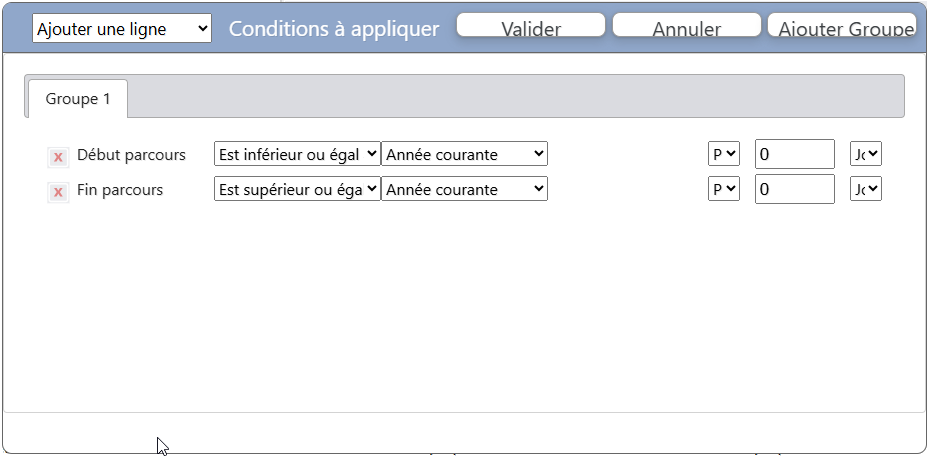The width and height of the screenshot is (929, 458).
Task: Open Année courante dropdown in Début parcours row
Action: (464, 154)
